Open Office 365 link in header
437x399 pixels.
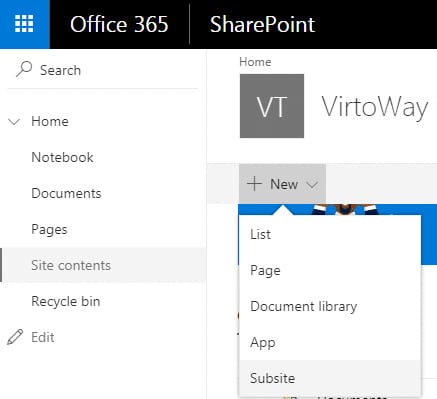(x=119, y=24)
